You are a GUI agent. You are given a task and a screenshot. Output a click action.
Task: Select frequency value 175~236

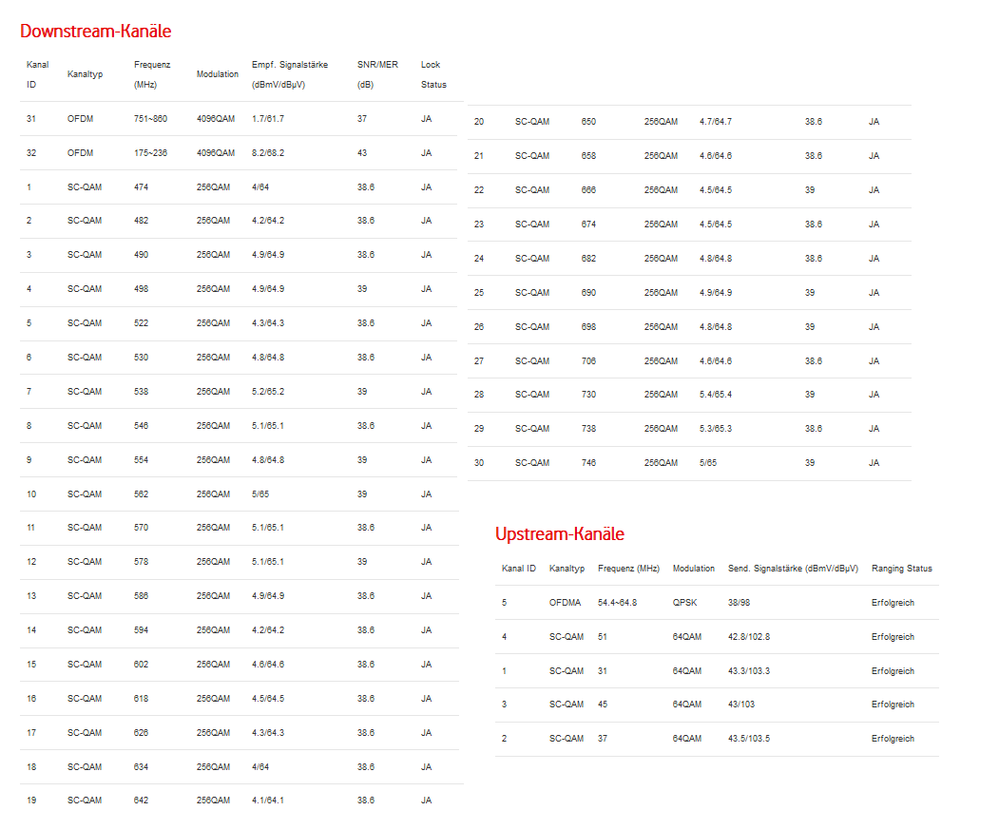pyautogui.click(x=150, y=153)
